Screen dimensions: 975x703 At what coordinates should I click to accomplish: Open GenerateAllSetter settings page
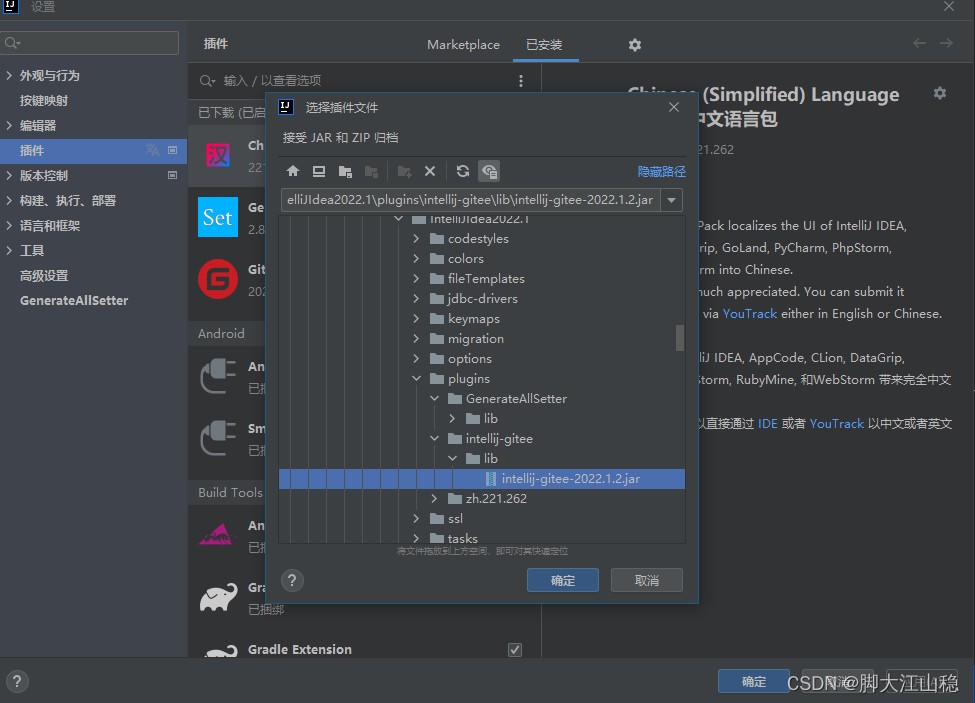(x=74, y=300)
